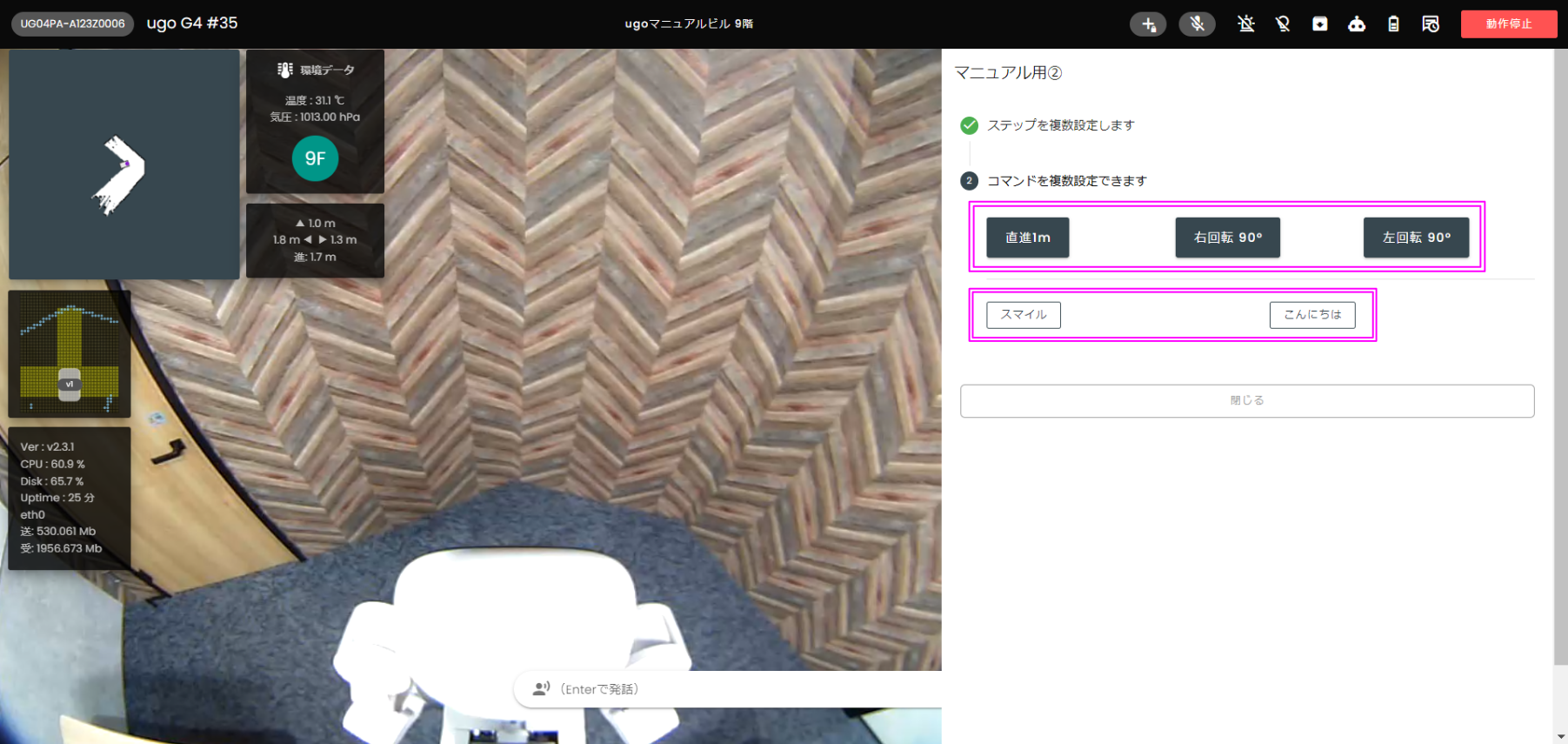Image resolution: width=1568 pixels, height=744 pixels.
Task: Click the download archive box icon
Action: point(1319,24)
